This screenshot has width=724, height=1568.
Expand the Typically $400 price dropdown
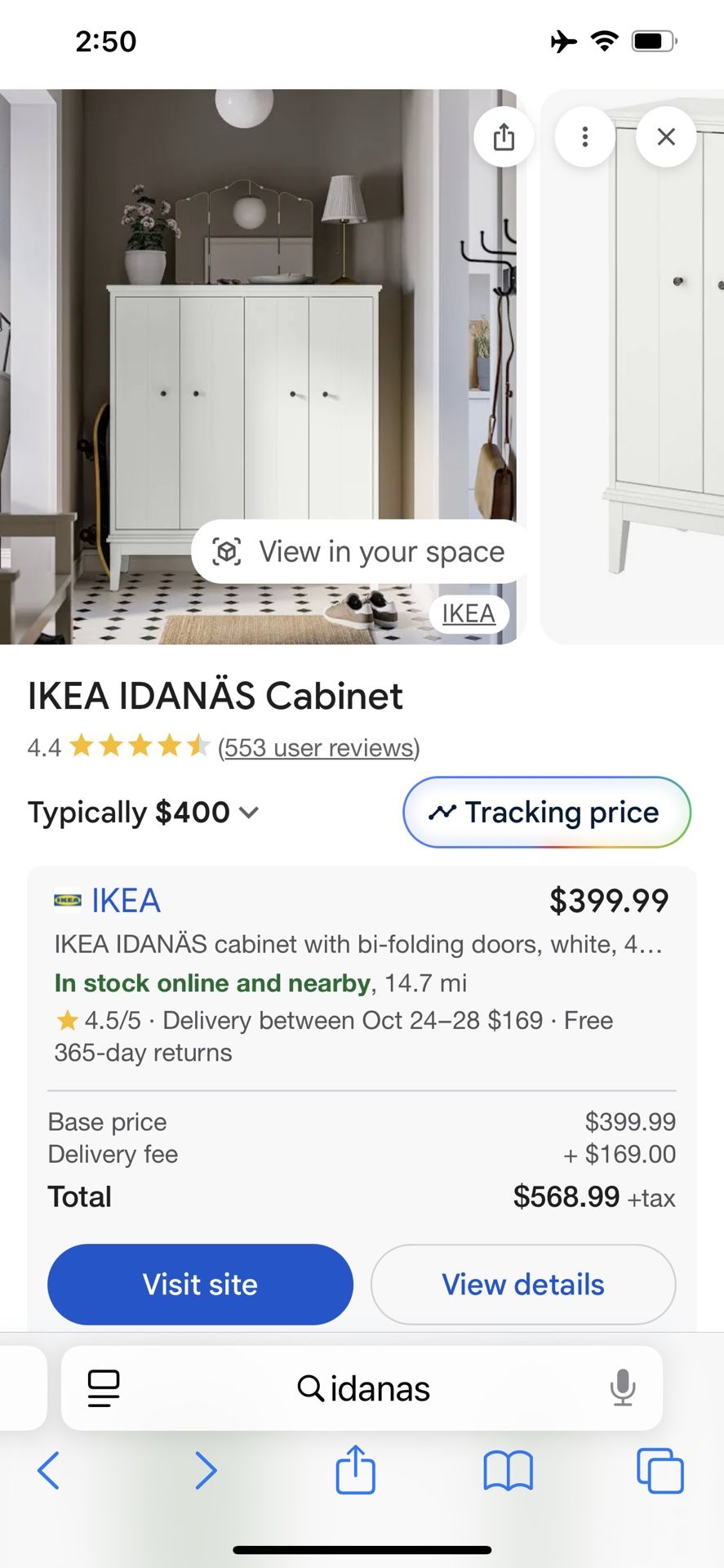click(249, 813)
